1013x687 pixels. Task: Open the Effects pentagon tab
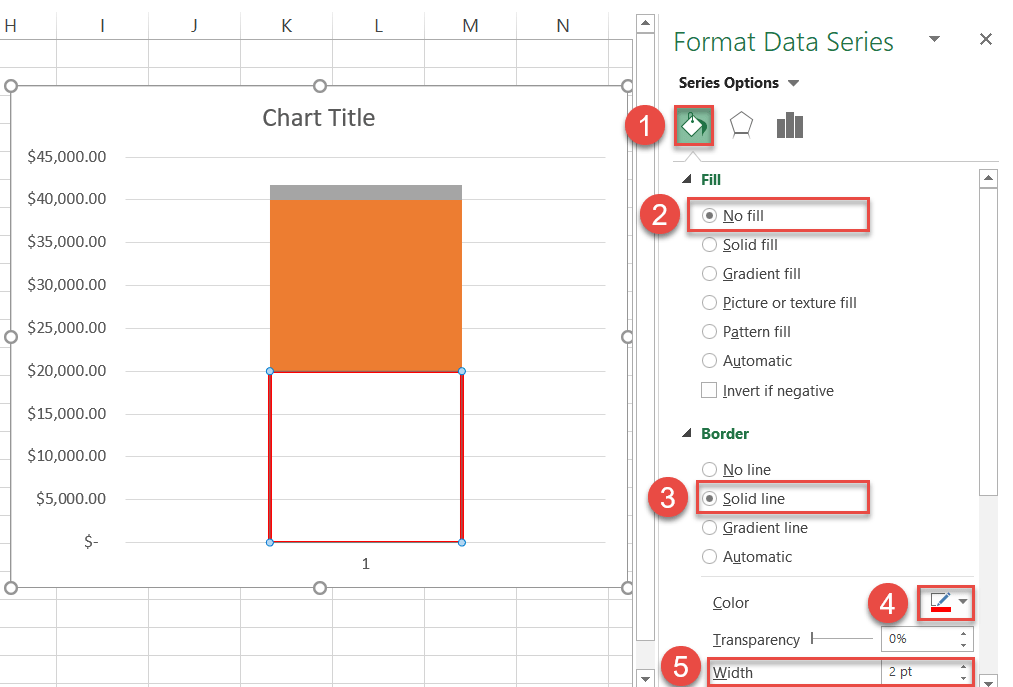click(741, 125)
